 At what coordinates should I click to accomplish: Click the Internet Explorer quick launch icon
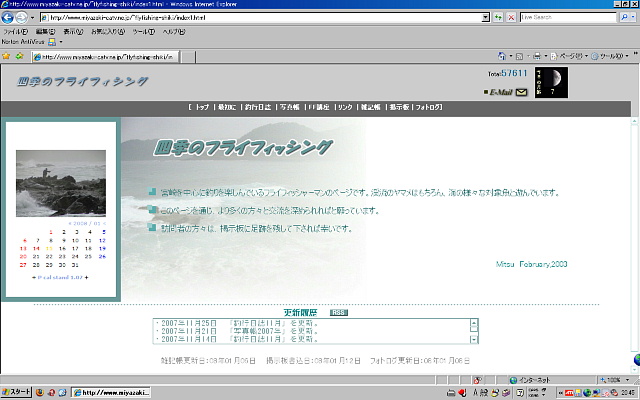click(62, 393)
